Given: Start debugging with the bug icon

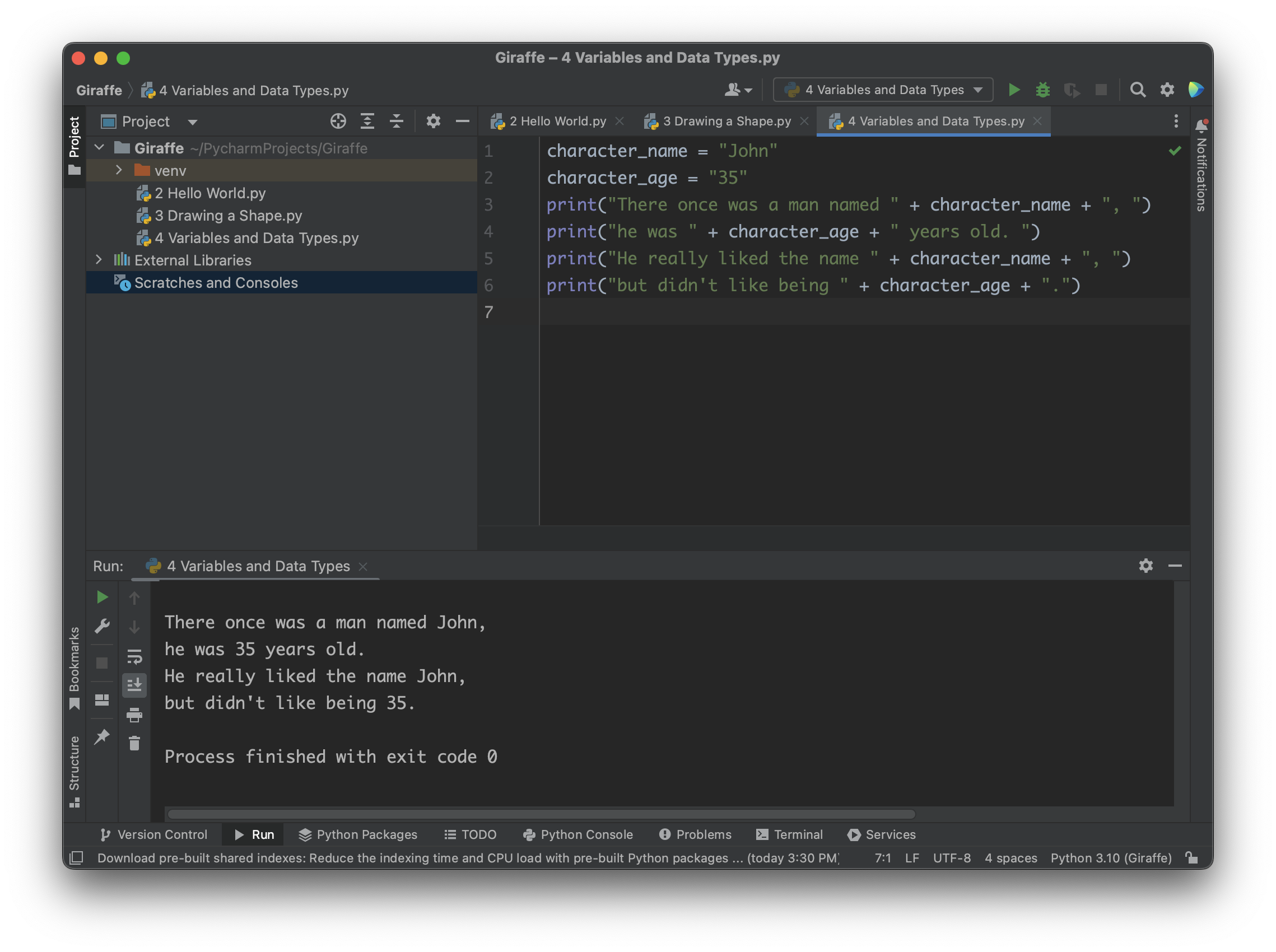Looking at the screenshot, I should tap(1042, 90).
